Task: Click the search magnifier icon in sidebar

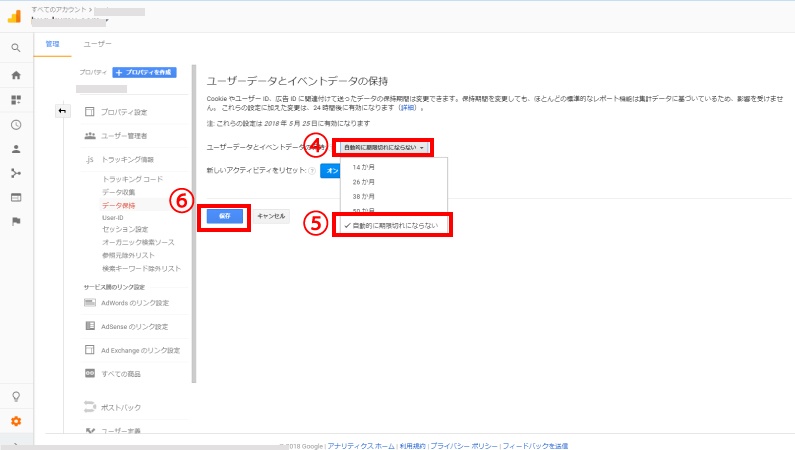Action: click(15, 47)
